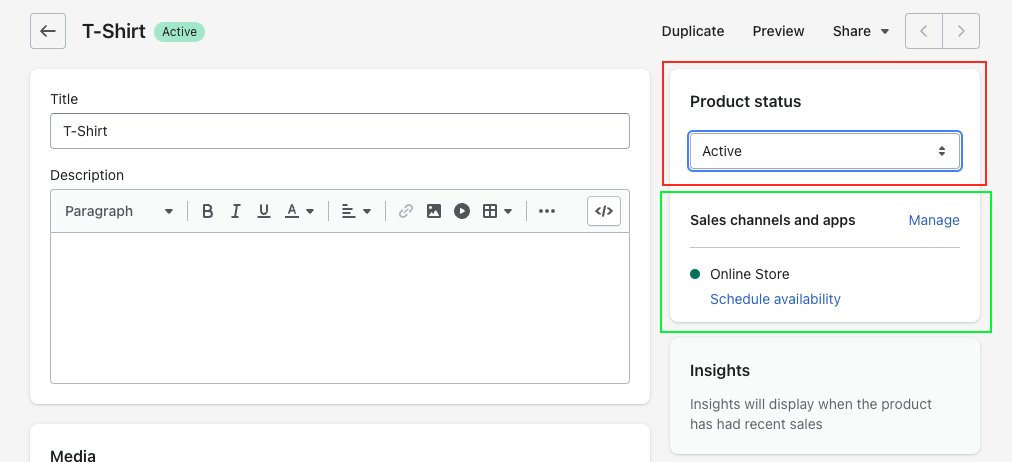Open the text color dropdown

(300, 211)
